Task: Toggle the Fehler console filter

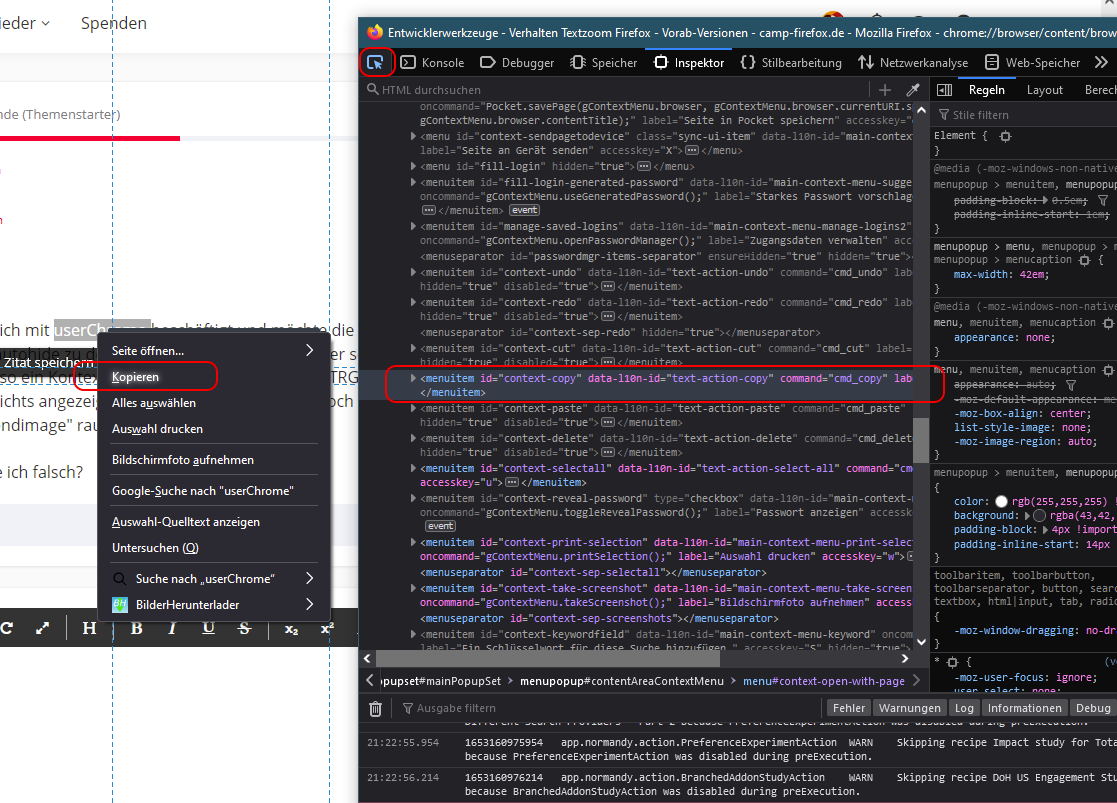Action: [849, 708]
